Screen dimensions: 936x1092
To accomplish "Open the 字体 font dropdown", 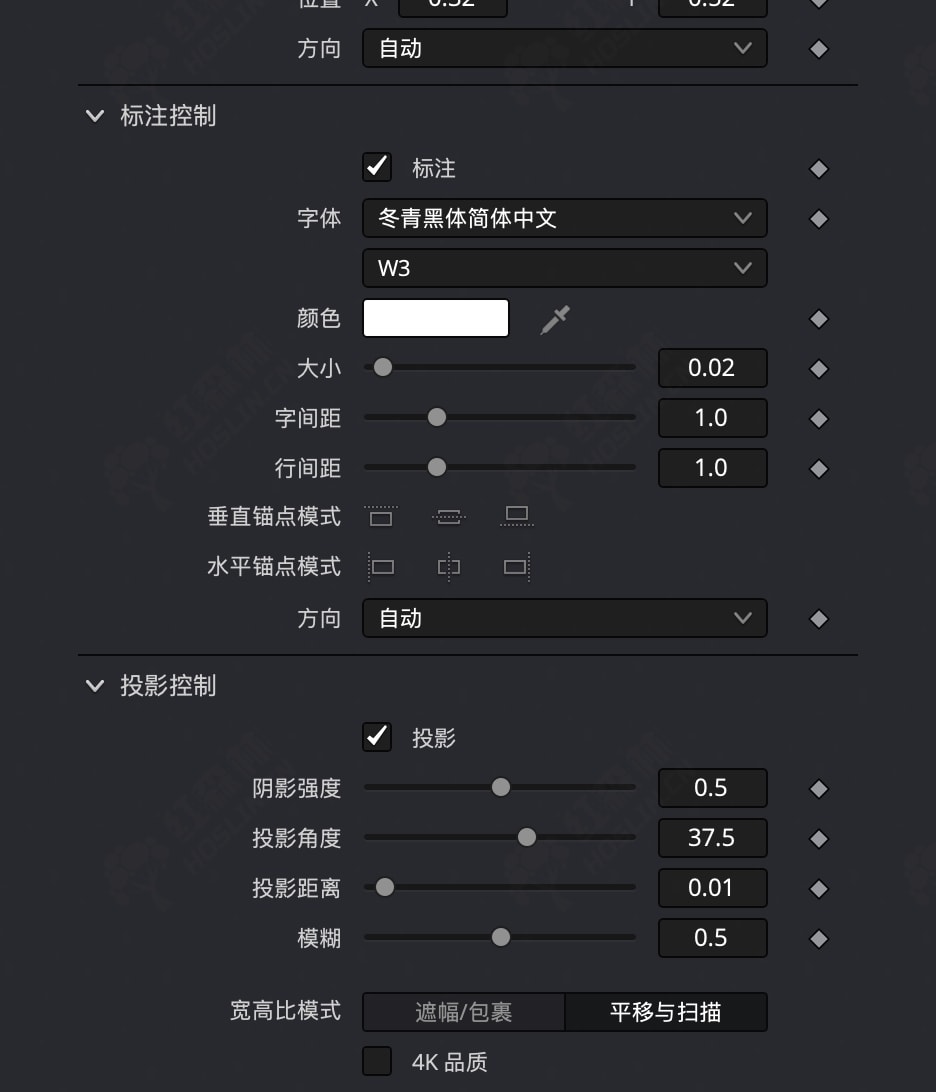I will [x=564, y=218].
